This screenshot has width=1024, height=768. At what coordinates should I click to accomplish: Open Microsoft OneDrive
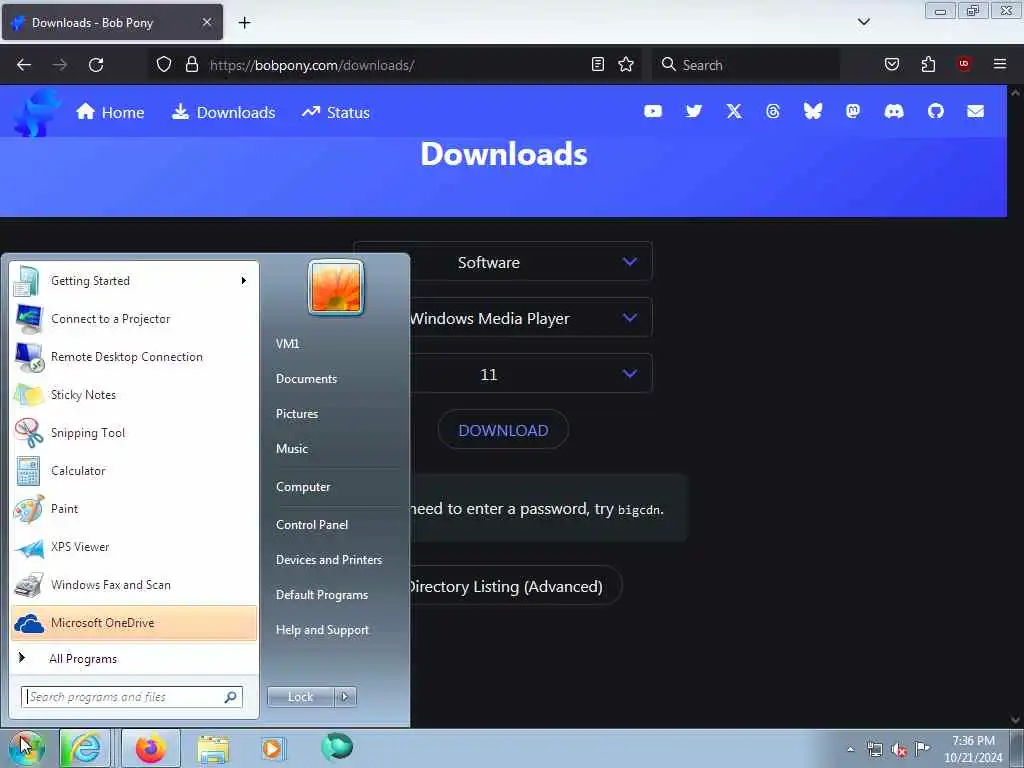[135, 622]
